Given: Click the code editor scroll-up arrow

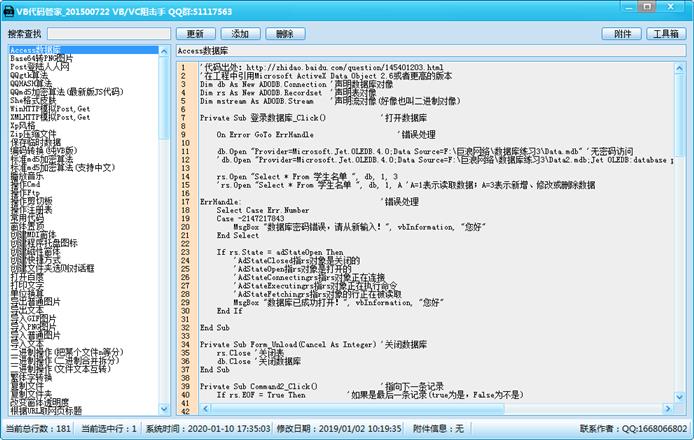Looking at the screenshot, I should pyautogui.click(x=679, y=68).
